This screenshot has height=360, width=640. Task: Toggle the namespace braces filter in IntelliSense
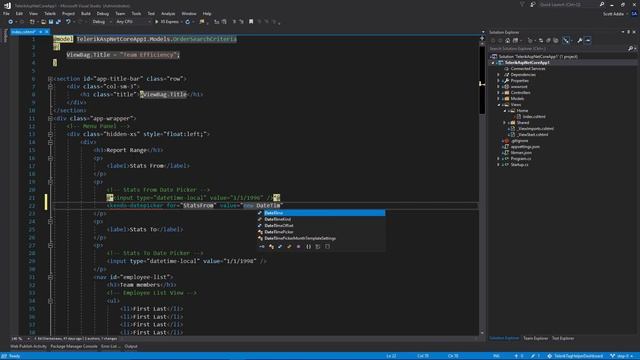pos(309,247)
